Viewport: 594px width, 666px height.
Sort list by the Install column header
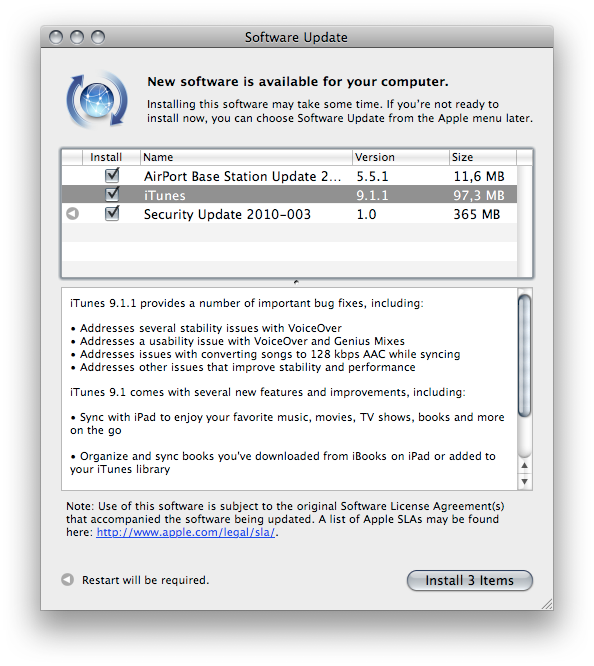coord(111,157)
